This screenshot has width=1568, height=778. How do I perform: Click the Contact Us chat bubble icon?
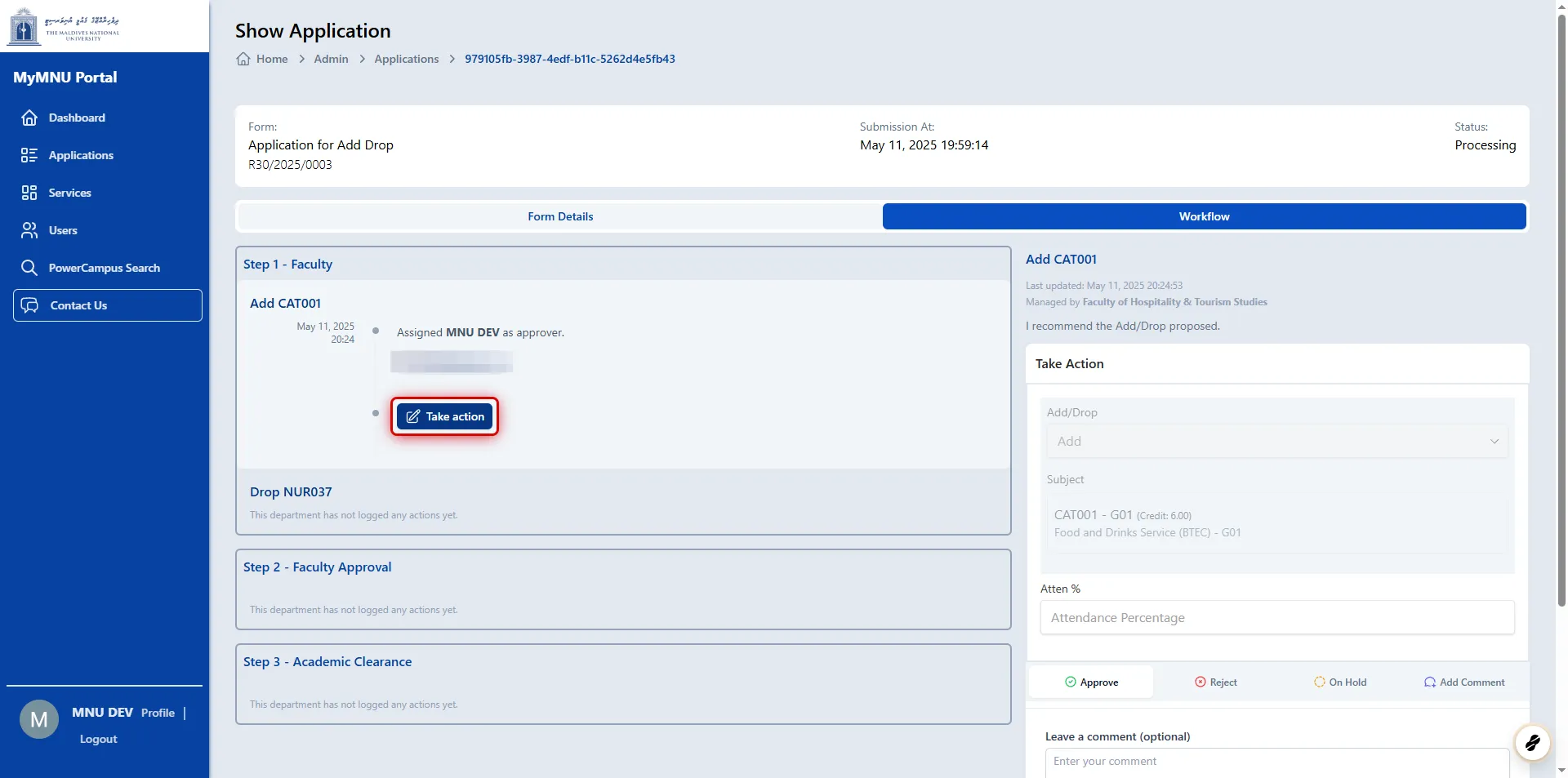pyautogui.click(x=30, y=305)
